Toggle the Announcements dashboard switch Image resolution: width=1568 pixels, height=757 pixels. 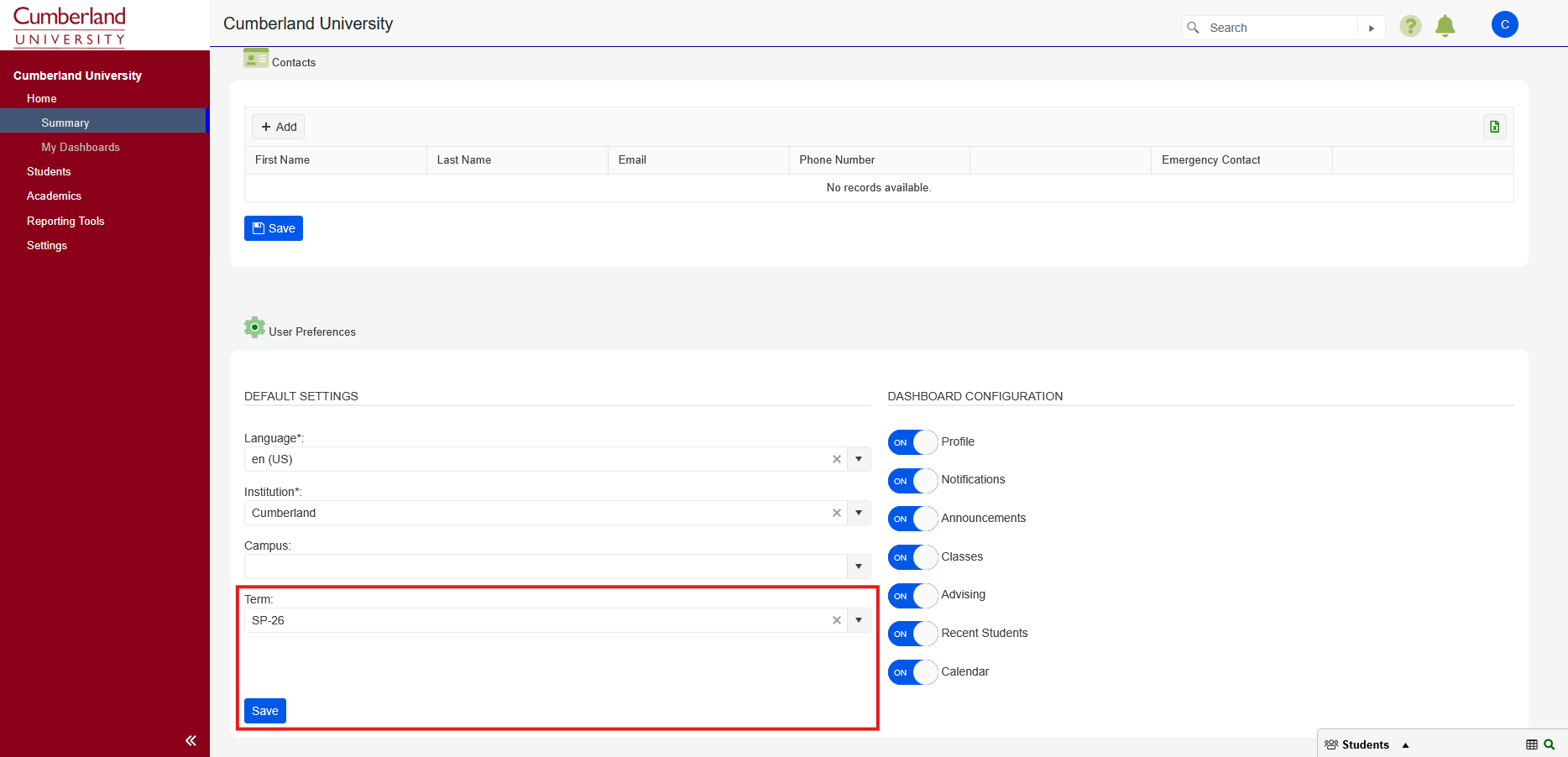coord(912,519)
